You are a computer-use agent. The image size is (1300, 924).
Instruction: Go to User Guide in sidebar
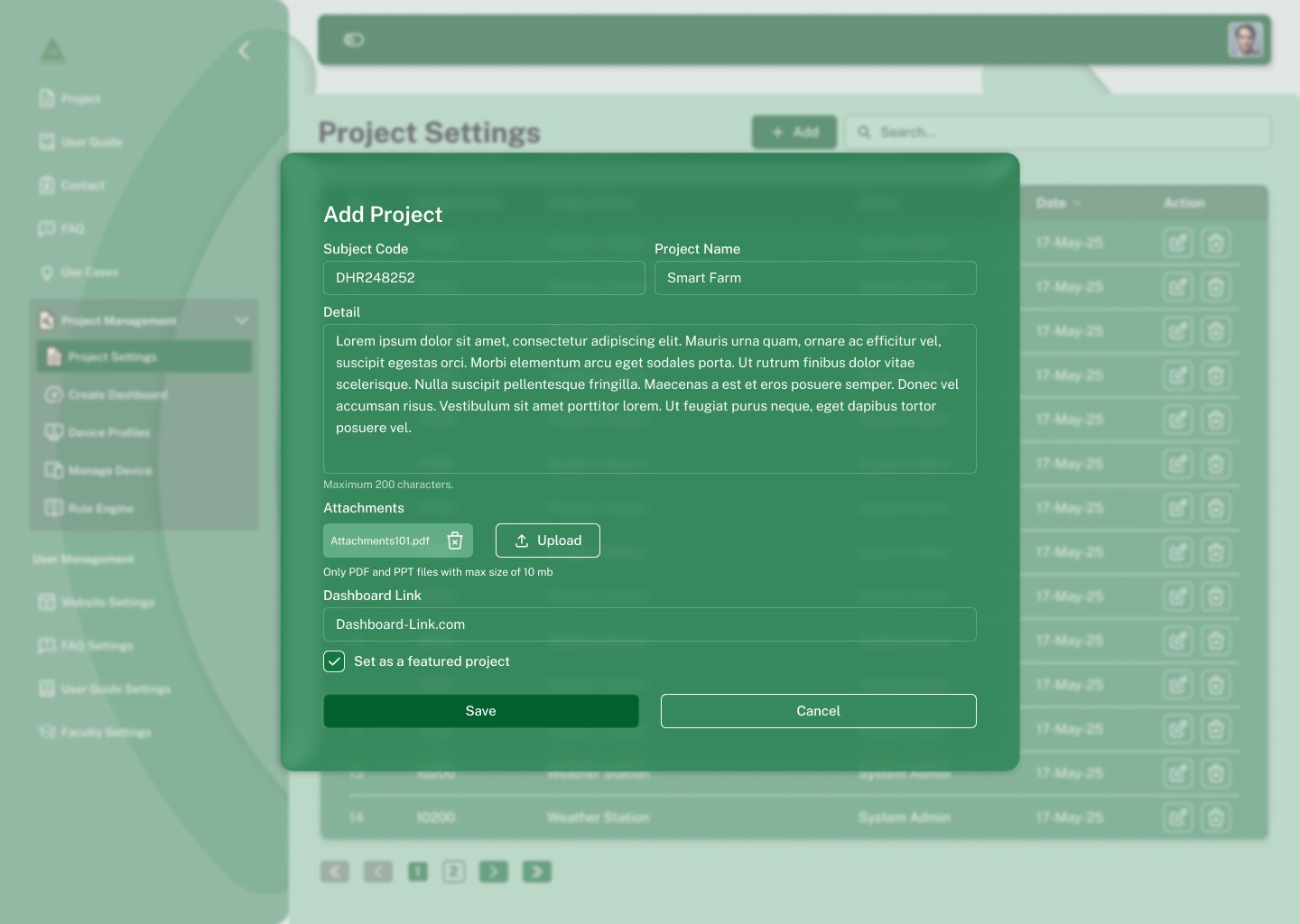[80, 142]
